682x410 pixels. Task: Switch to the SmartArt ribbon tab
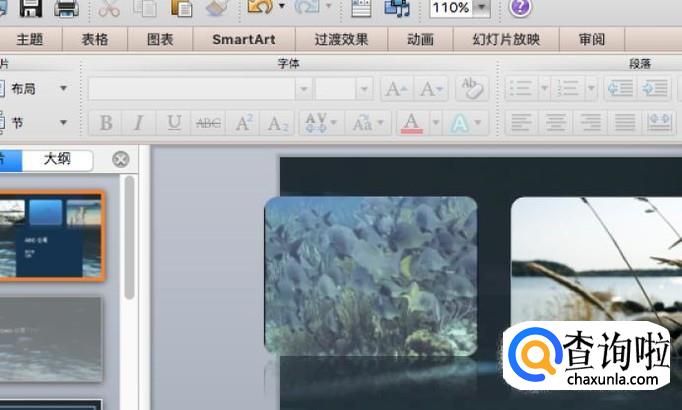(x=242, y=40)
